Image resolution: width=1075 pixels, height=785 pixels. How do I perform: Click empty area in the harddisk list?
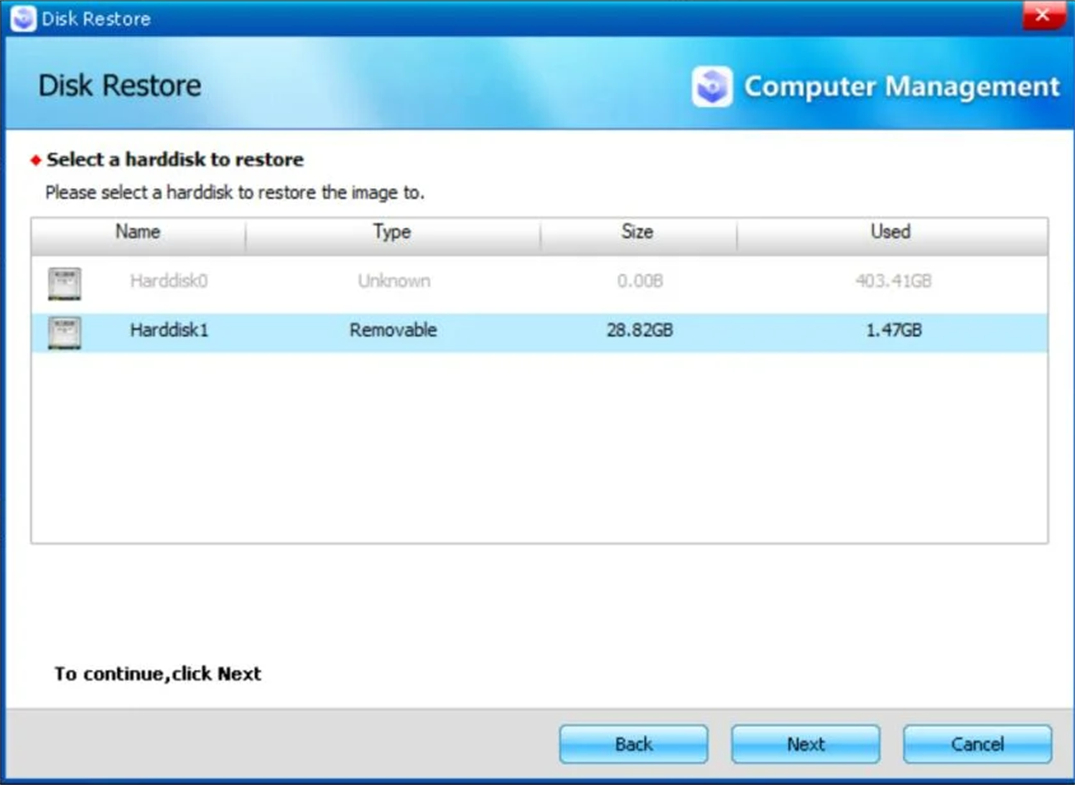click(540, 450)
